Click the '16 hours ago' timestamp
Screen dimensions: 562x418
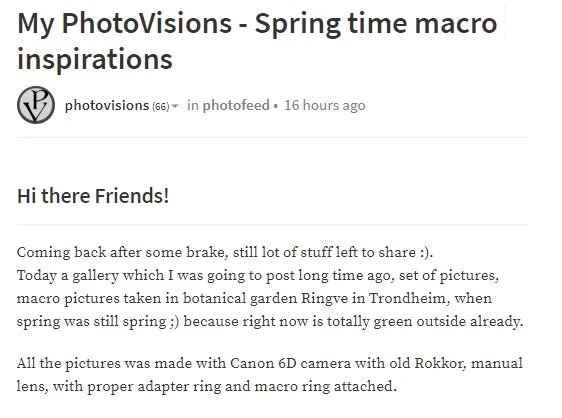click(325, 105)
